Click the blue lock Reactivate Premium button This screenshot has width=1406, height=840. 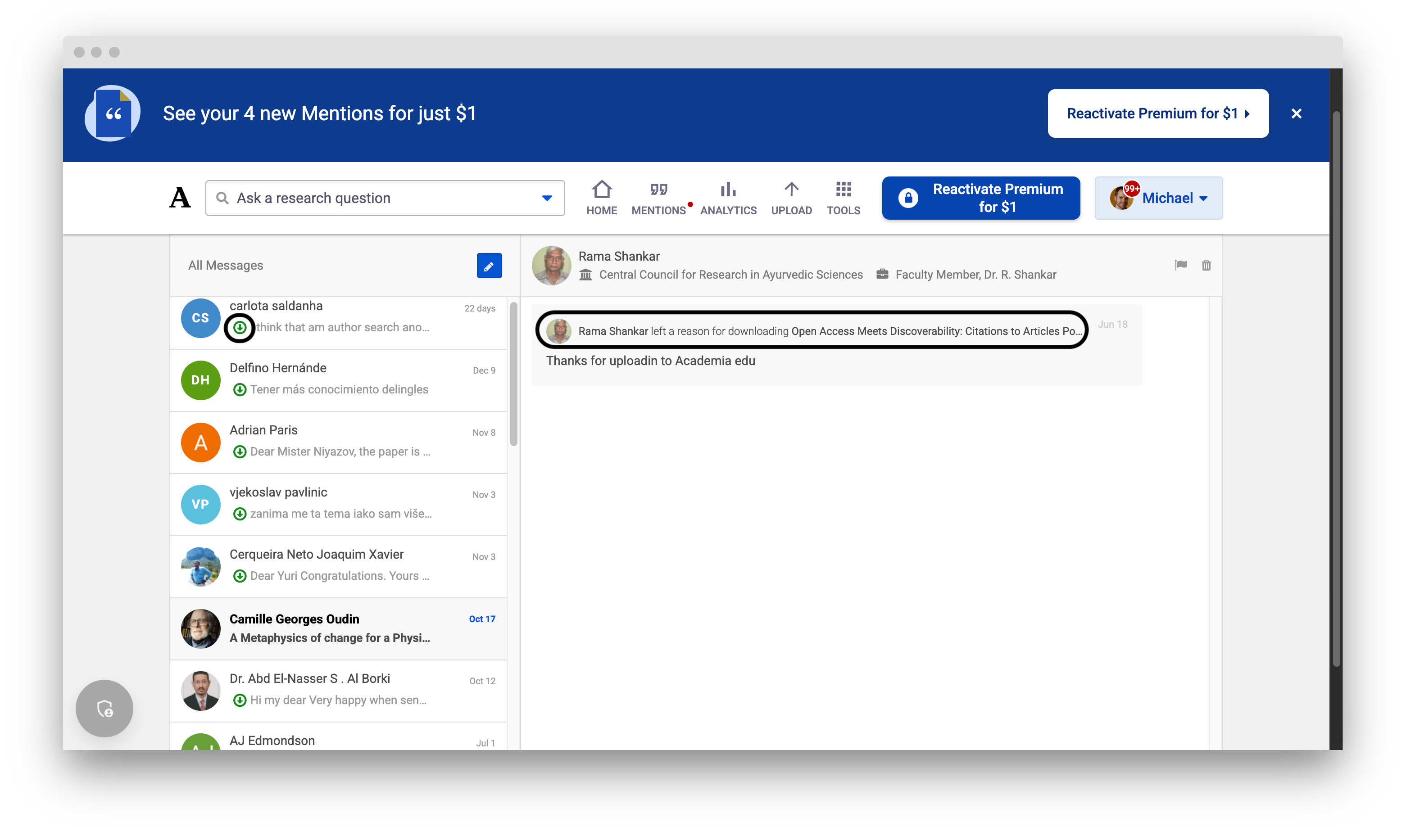click(981, 198)
